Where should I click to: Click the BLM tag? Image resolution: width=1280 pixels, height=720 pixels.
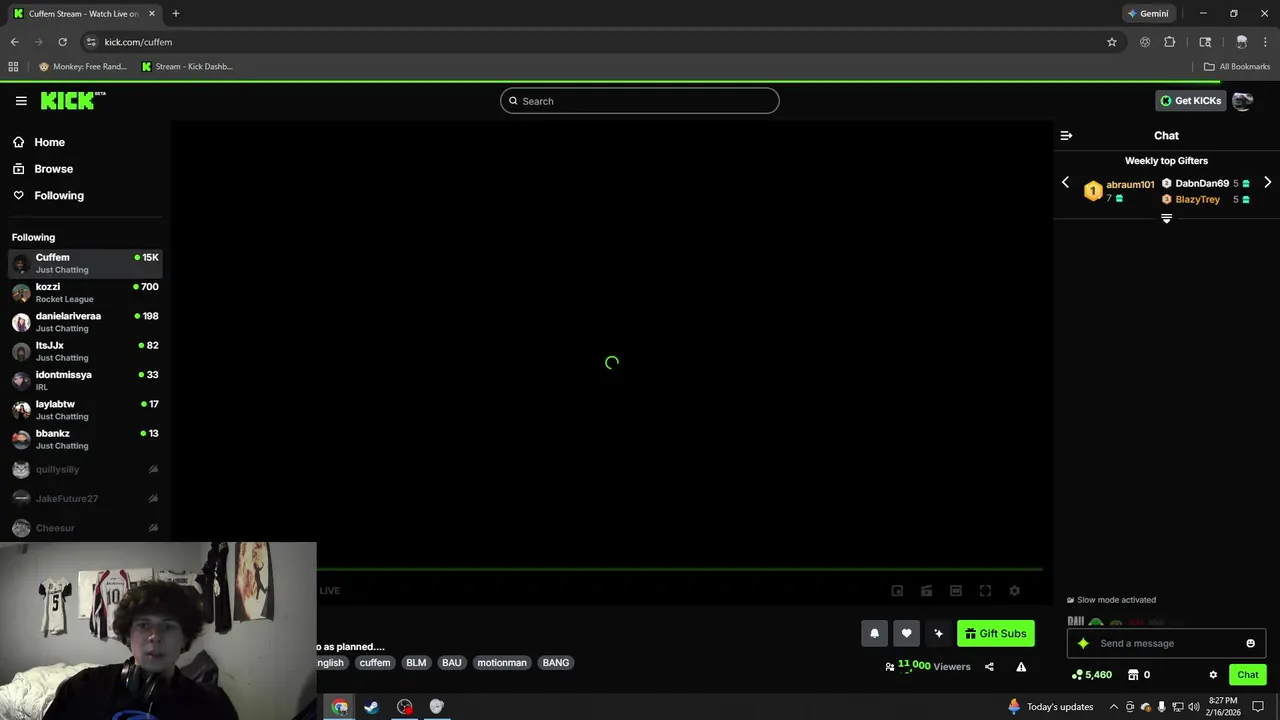point(416,663)
